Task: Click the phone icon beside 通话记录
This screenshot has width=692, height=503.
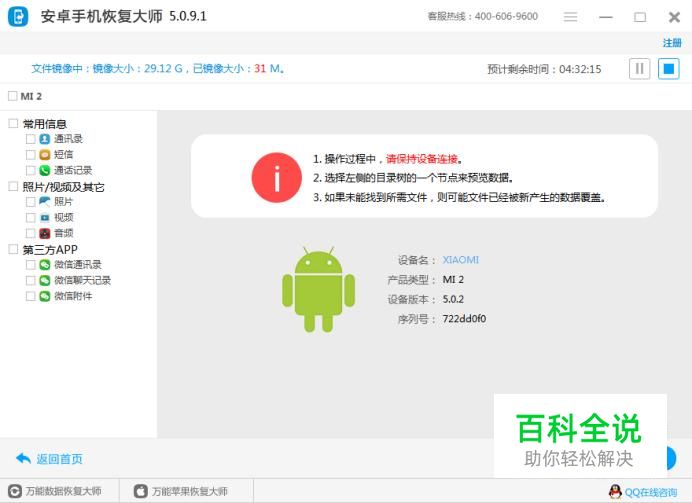Action: pyautogui.click(x=45, y=170)
